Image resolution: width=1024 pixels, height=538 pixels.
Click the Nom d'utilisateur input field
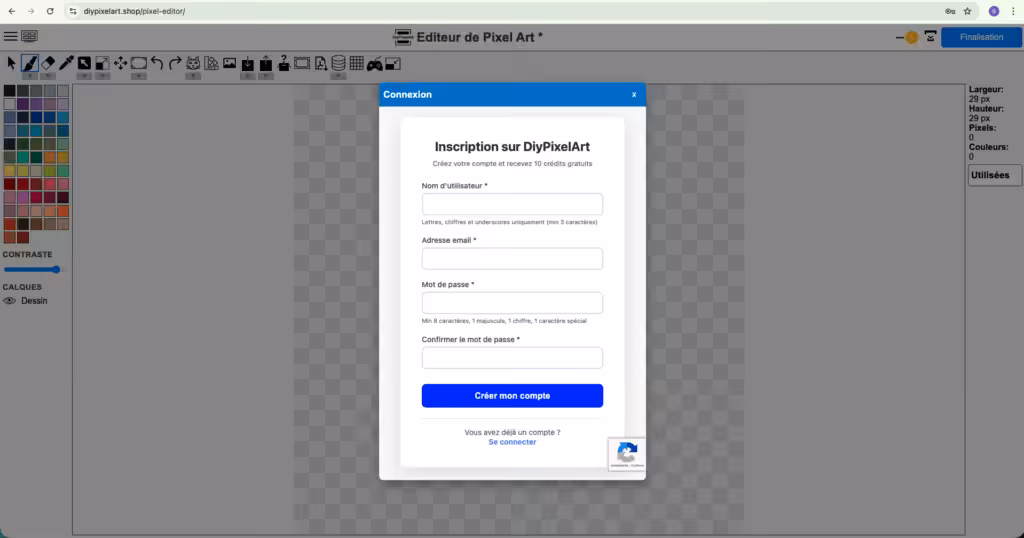512,204
